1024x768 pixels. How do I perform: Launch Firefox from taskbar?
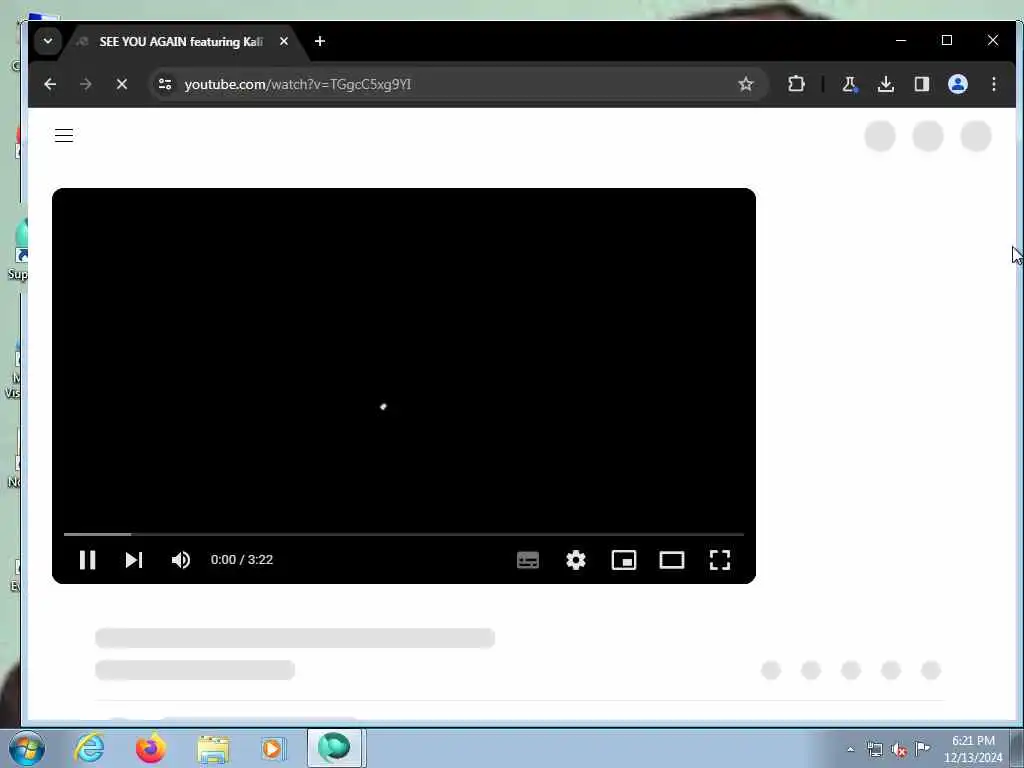(x=150, y=748)
